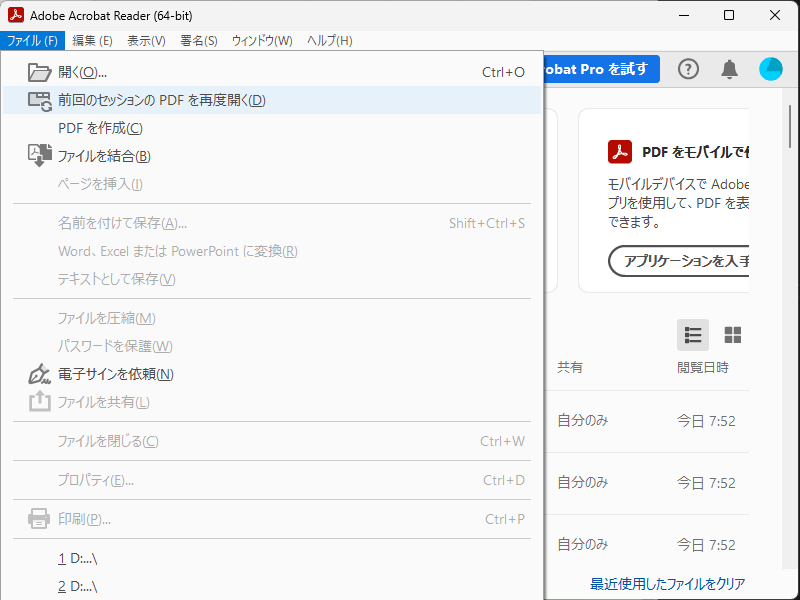Open the ファイル (F) menu
This screenshot has width=800, height=600.
tap(32, 41)
